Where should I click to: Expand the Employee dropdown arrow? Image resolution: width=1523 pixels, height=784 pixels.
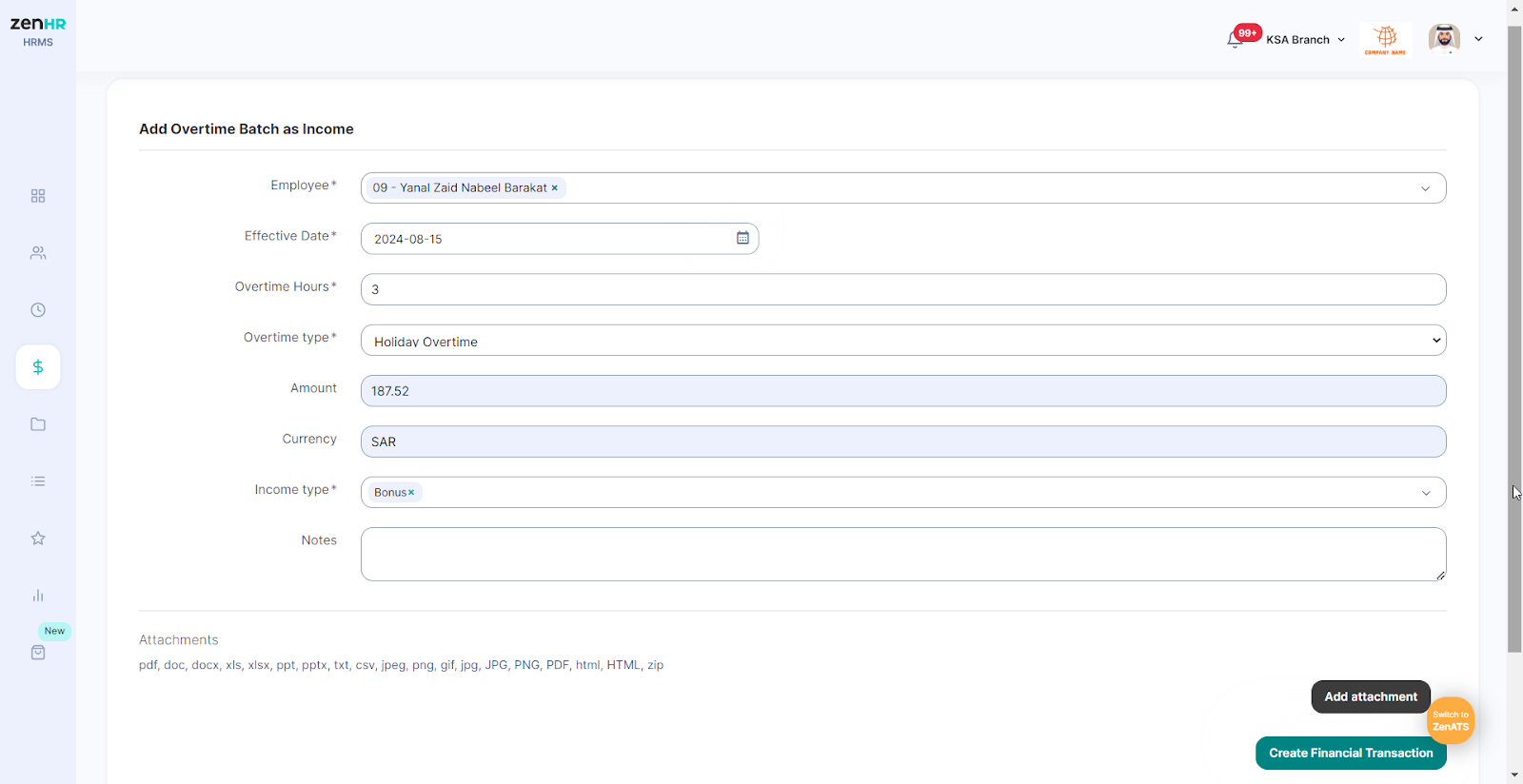pos(1425,188)
